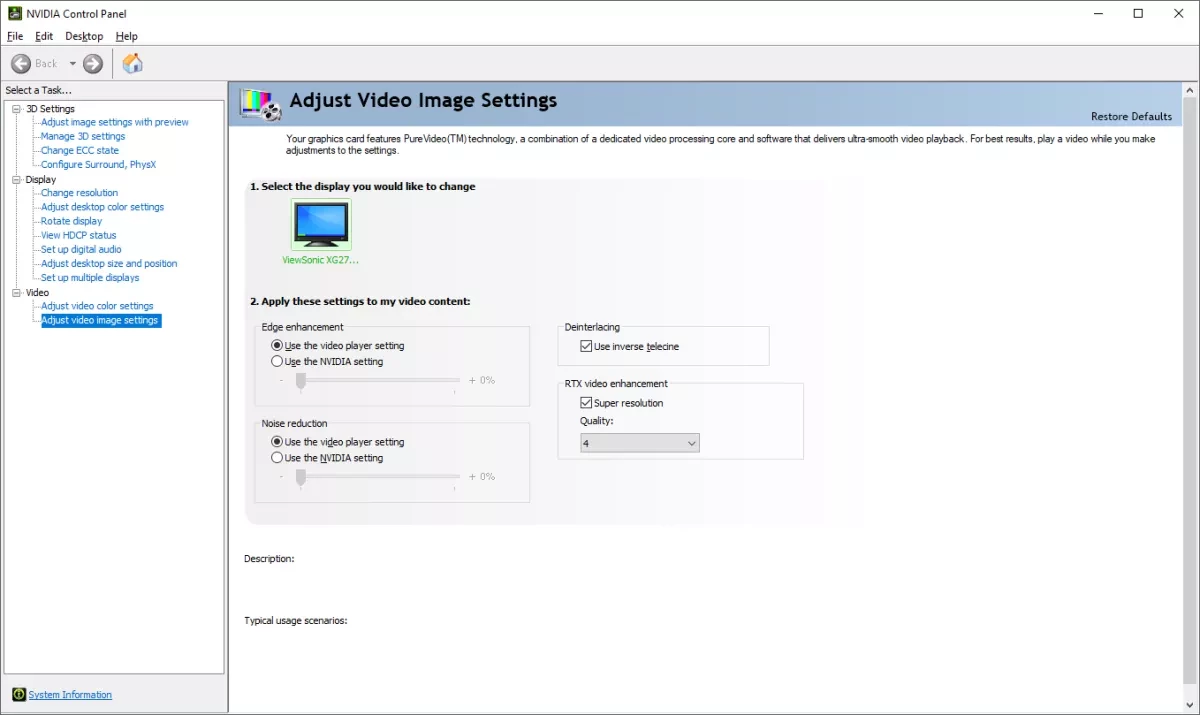
Task: Open the Edit menu
Action: (44, 36)
